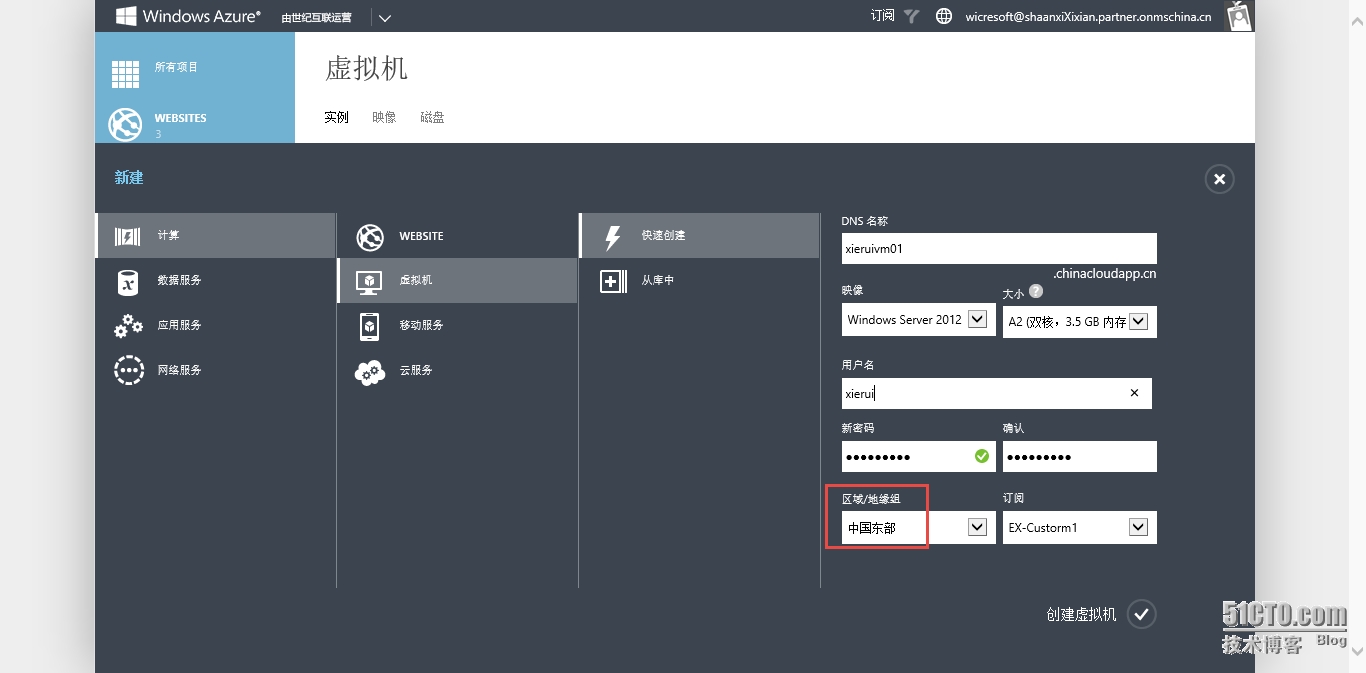1366x673 pixels.
Task: Click the 虚拟机 page heading
Action: tap(366, 68)
